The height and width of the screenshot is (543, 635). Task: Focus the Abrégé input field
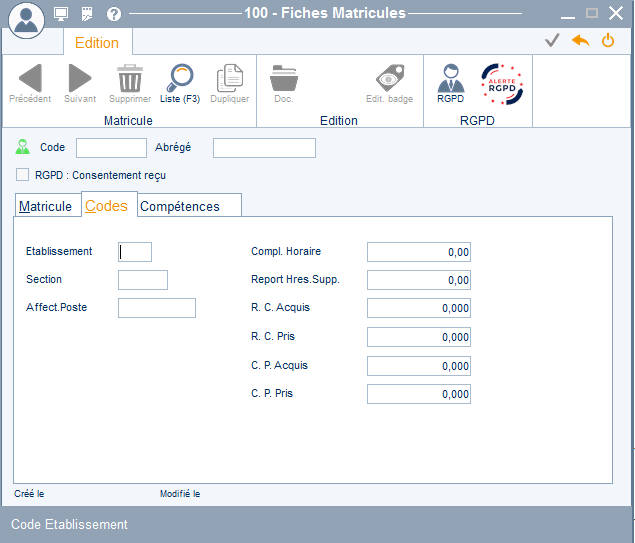264,148
